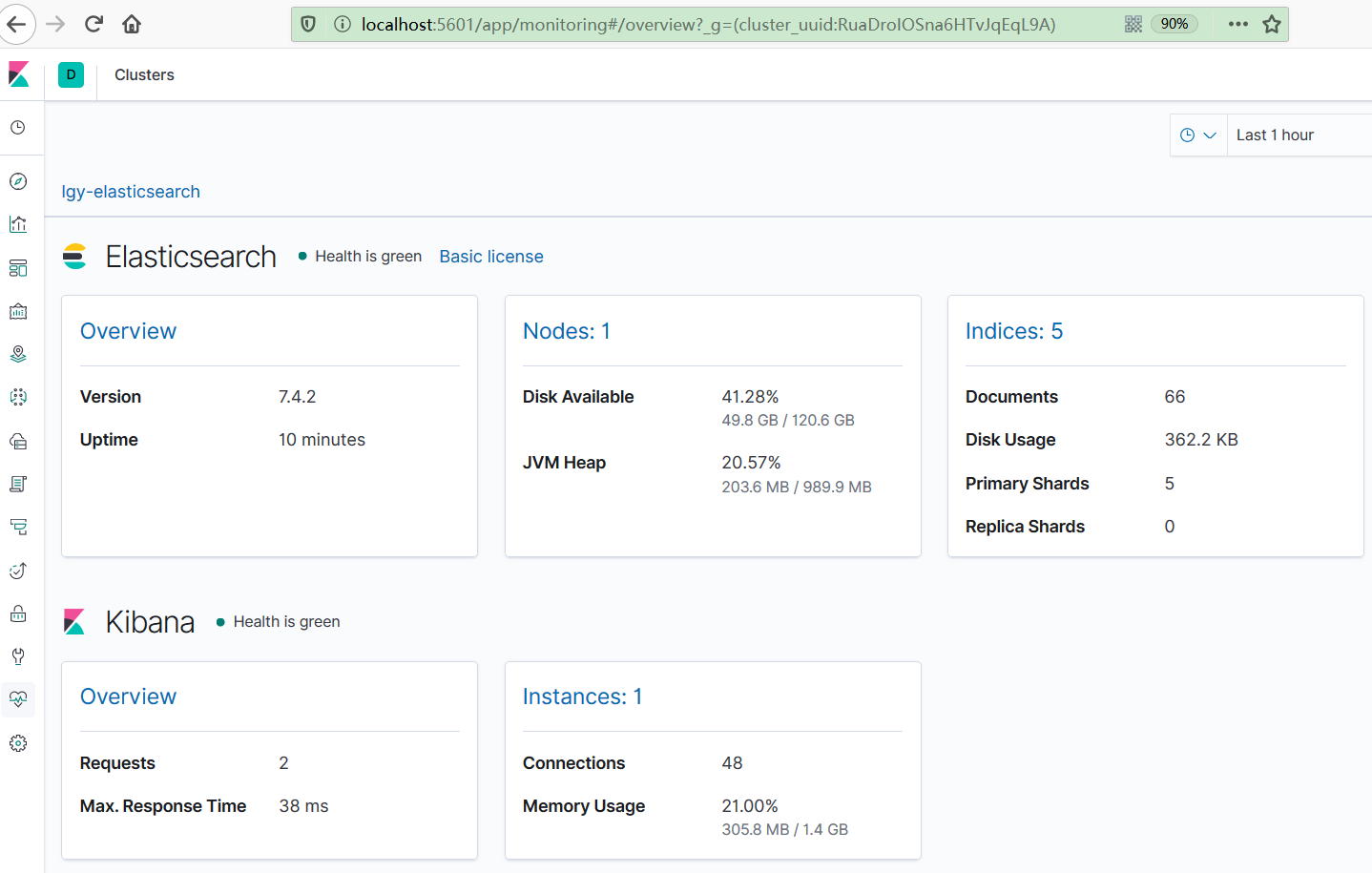Click the Kibana section logo icon
The height and width of the screenshot is (873, 1372).
click(x=74, y=622)
